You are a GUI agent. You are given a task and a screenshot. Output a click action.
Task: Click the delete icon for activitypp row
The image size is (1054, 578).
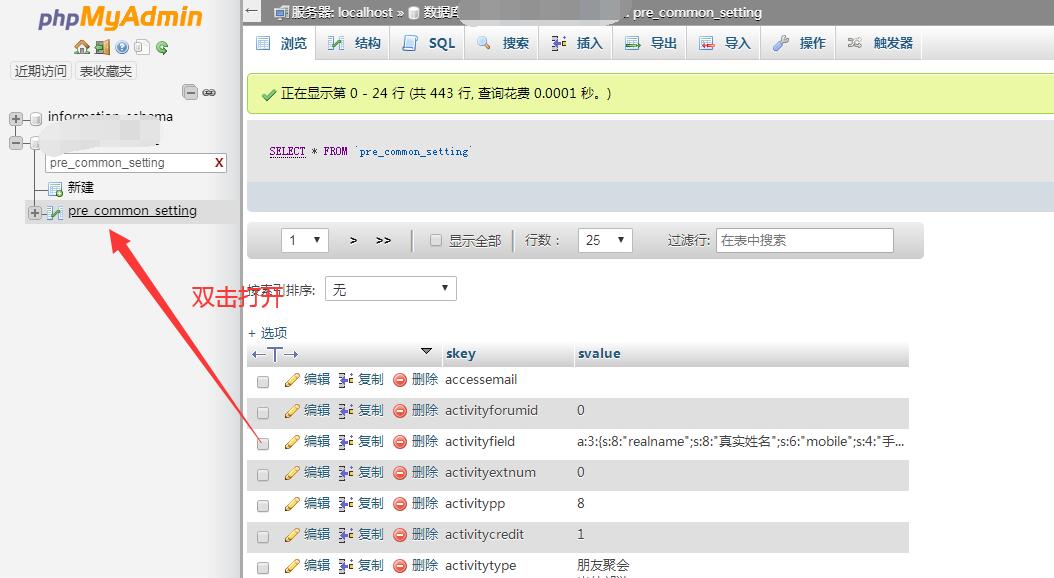(400, 504)
